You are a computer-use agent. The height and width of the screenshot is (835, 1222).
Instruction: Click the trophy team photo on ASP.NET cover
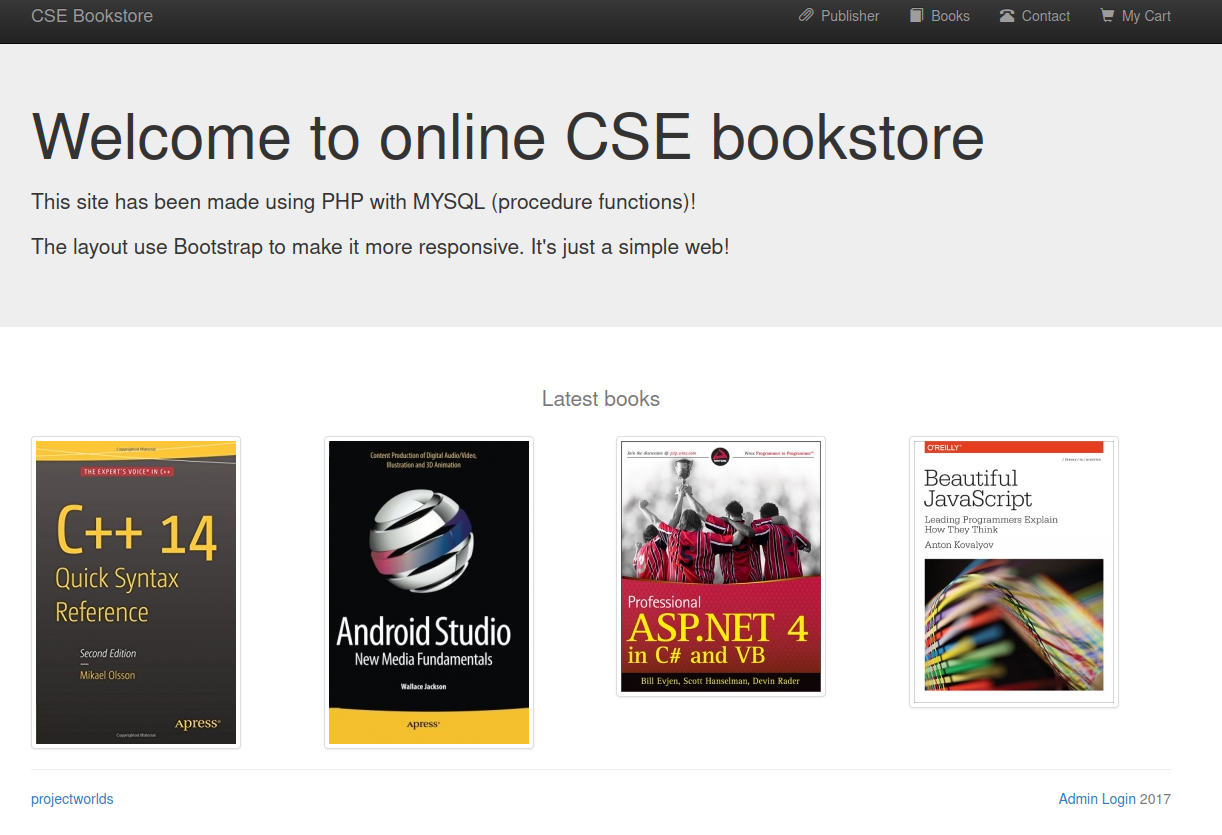721,520
